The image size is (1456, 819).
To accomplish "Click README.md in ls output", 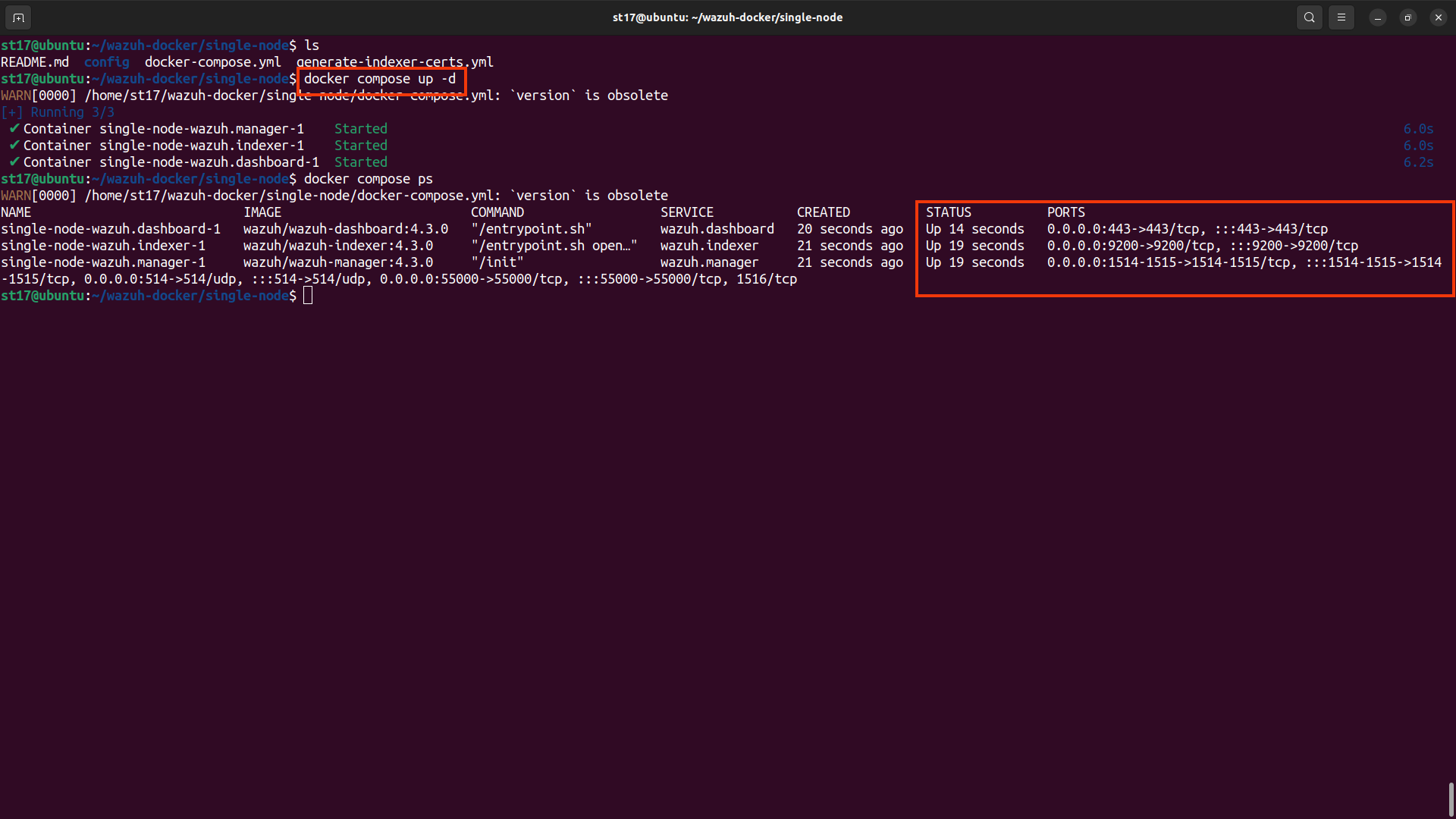I will point(35,62).
